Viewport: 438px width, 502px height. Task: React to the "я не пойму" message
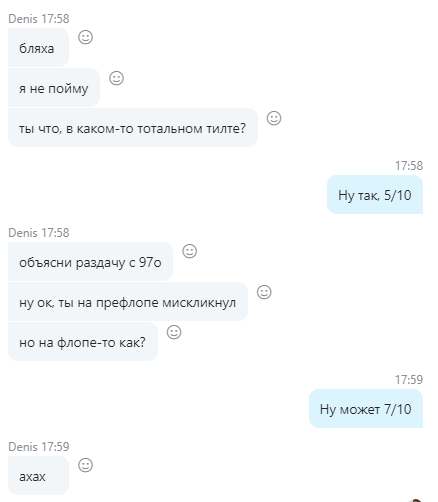point(116,78)
